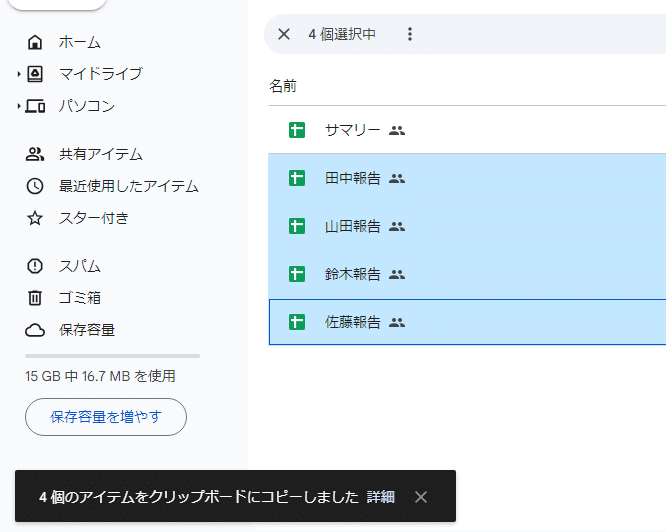
Task: Click the スパム warning icon
Action: click(x=35, y=266)
